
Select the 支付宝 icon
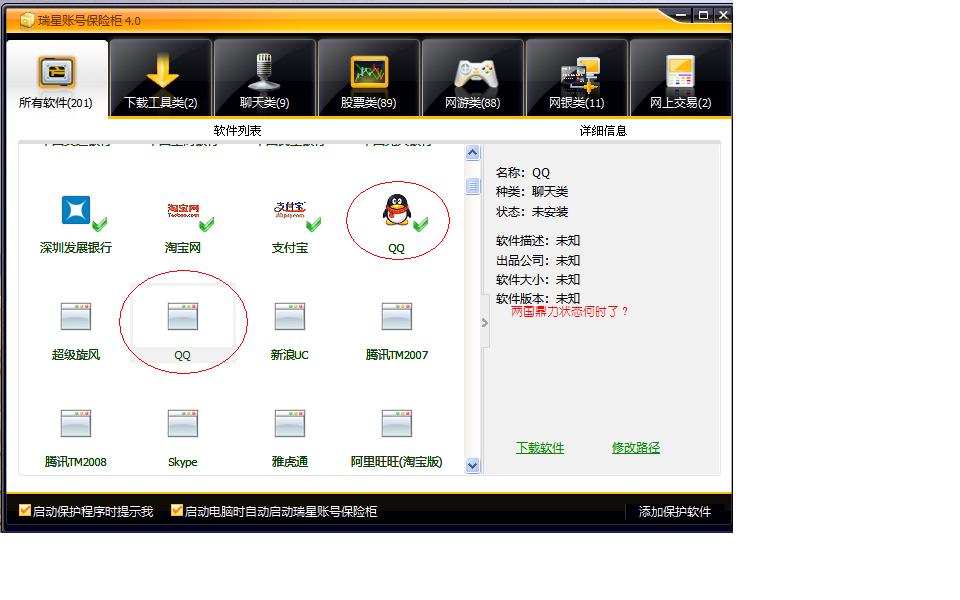point(290,211)
